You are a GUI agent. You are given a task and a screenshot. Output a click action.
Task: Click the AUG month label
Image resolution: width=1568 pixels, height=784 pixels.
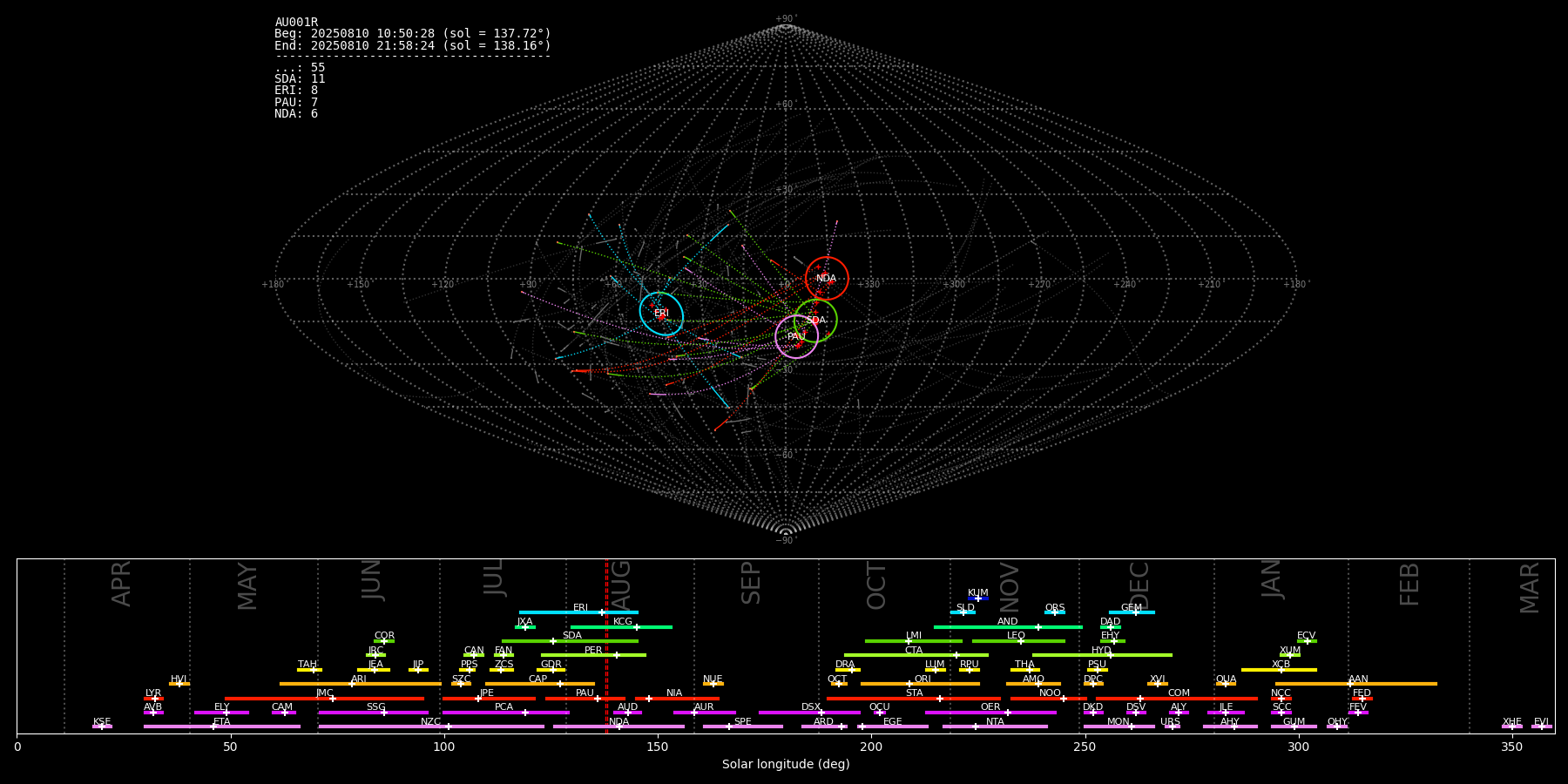[621, 586]
